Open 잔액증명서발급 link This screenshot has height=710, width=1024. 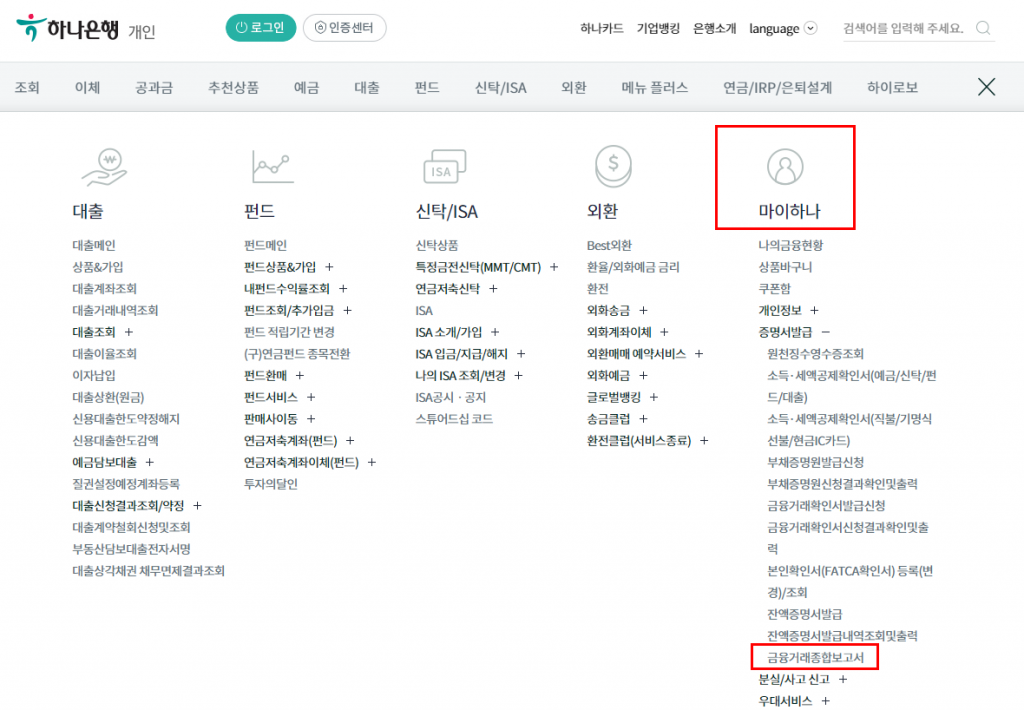[805, 615]
